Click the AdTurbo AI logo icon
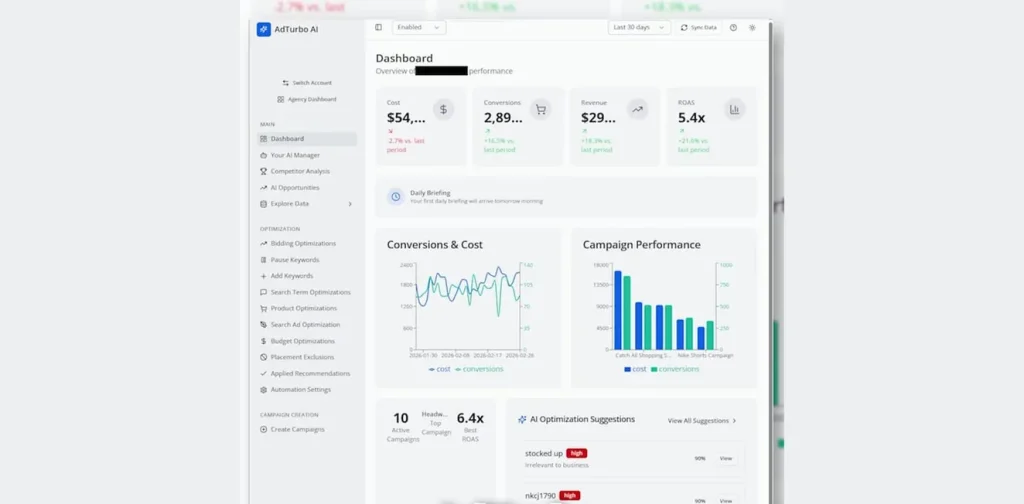1024x504 pixels. coord(264,29)
